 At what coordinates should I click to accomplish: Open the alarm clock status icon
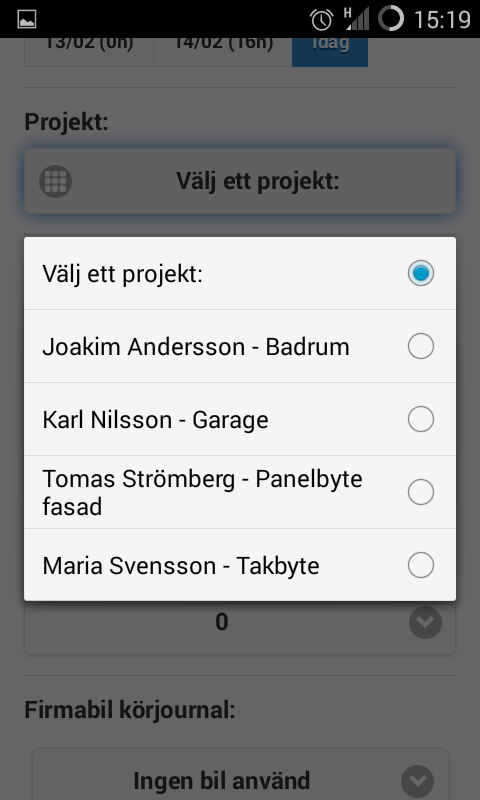(x=321, y=19)
